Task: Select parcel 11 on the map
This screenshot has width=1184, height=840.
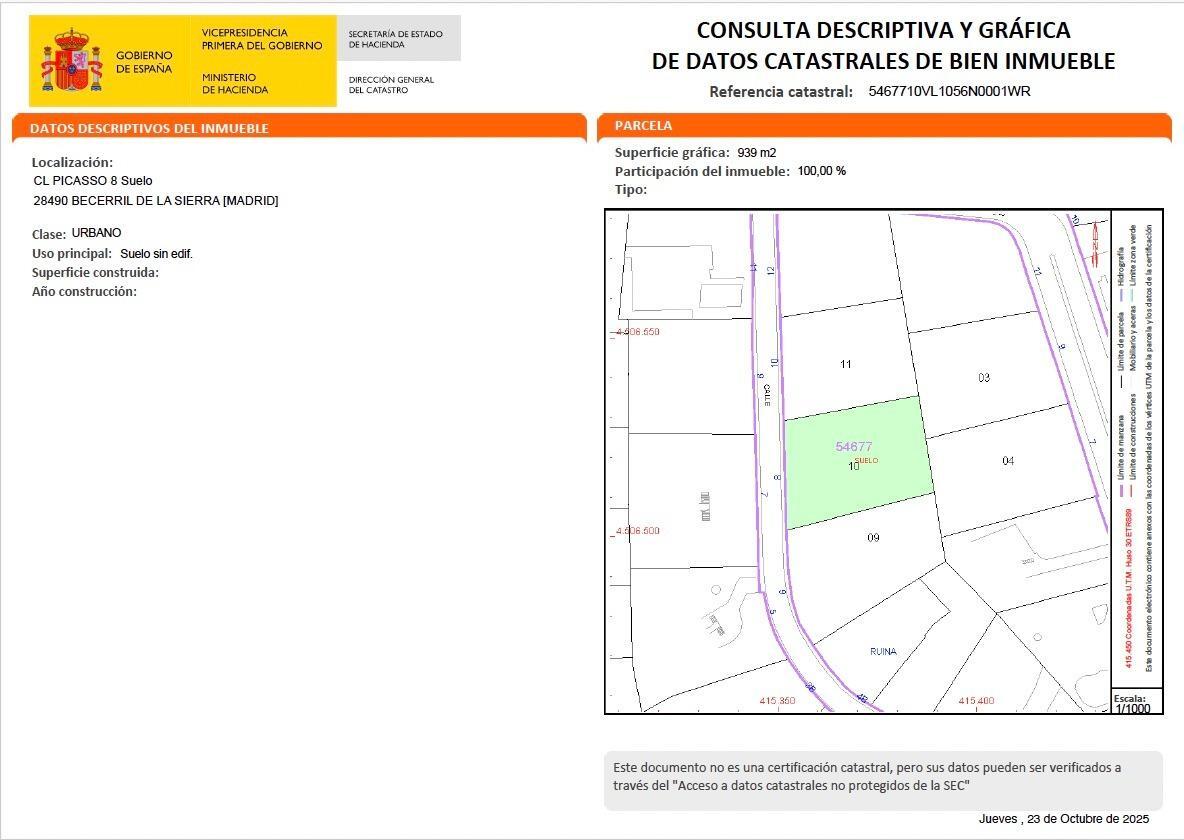Action: (846, 364)
